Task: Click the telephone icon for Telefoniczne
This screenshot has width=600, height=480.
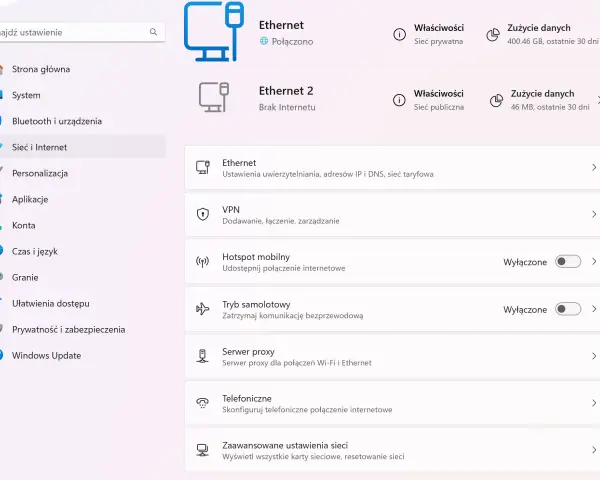Action: pos(202,403)
